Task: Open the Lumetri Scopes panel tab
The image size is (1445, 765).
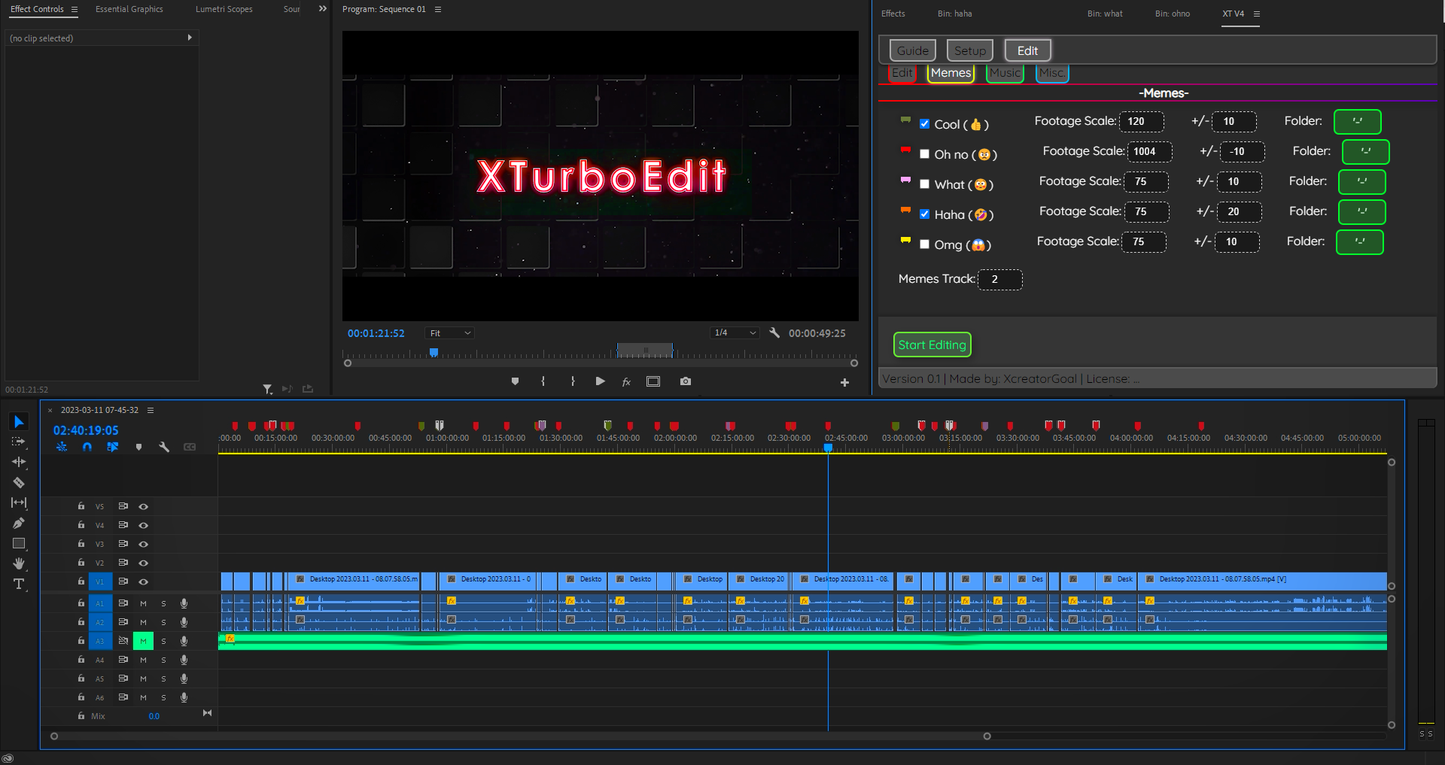Action: tap(222, 9)
